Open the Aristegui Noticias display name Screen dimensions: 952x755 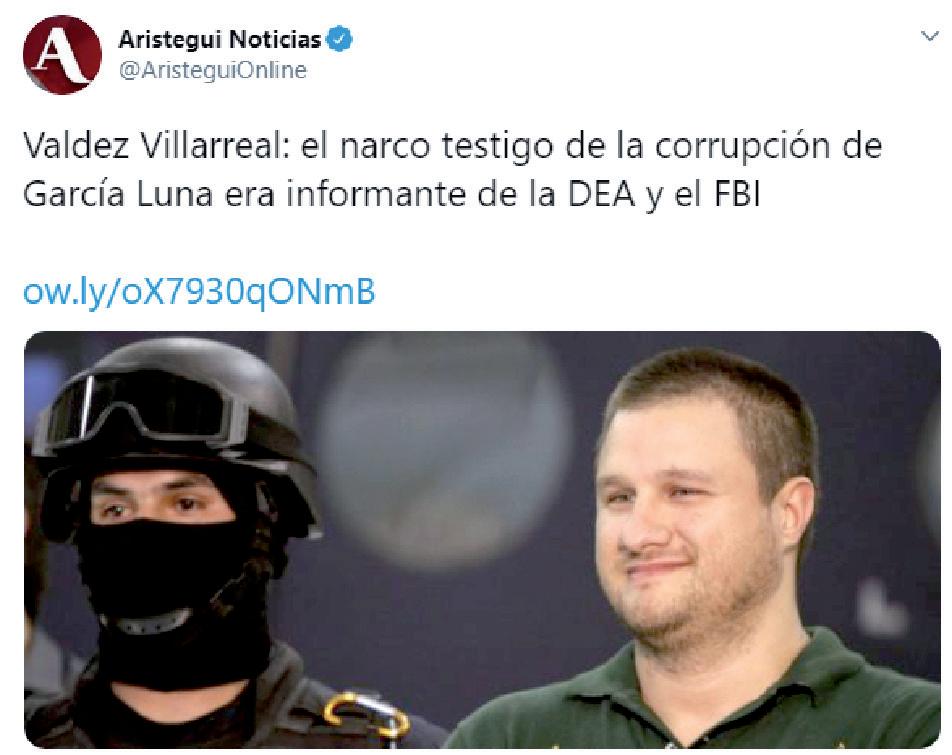(219, 39)
